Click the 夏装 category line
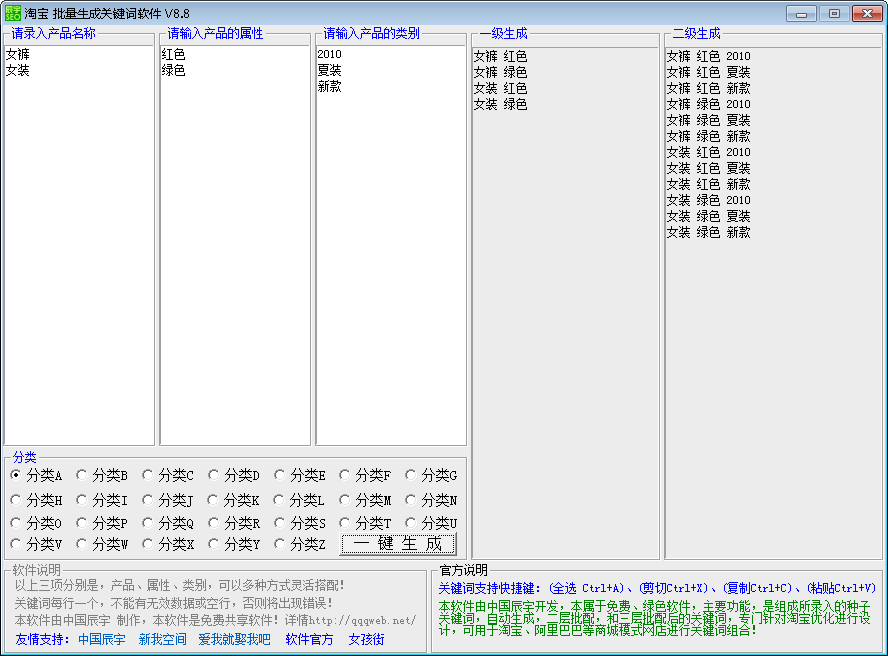 click(330, 70)
